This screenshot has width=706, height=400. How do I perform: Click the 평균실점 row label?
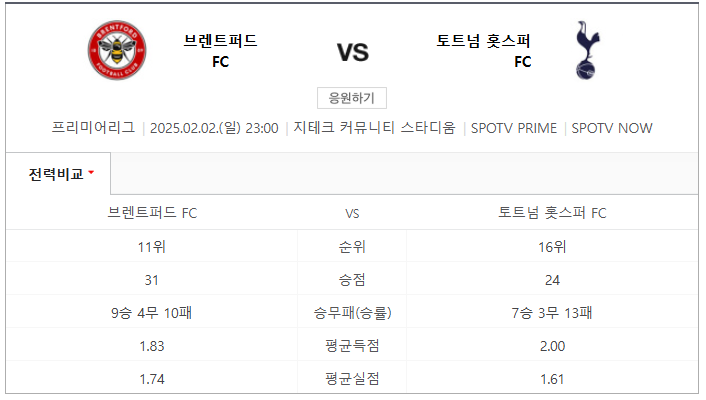(x=352, y=379)
